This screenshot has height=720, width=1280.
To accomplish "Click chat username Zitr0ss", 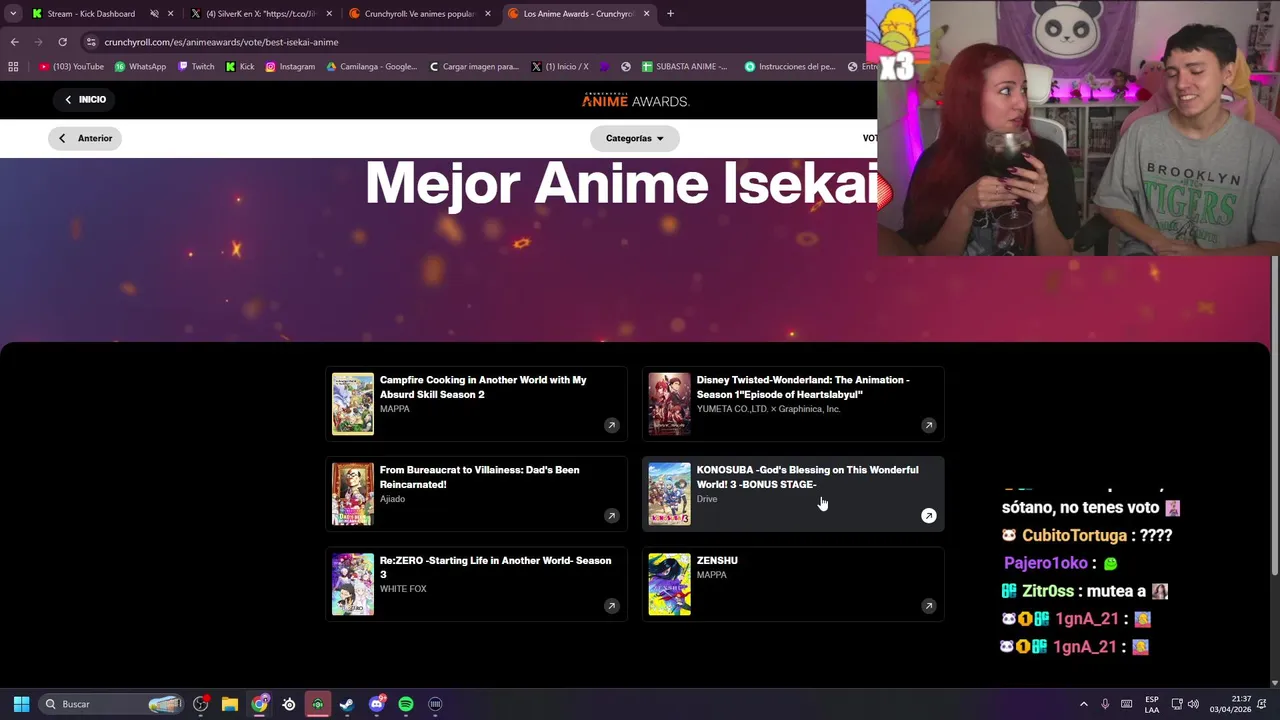I will 1047,592.
